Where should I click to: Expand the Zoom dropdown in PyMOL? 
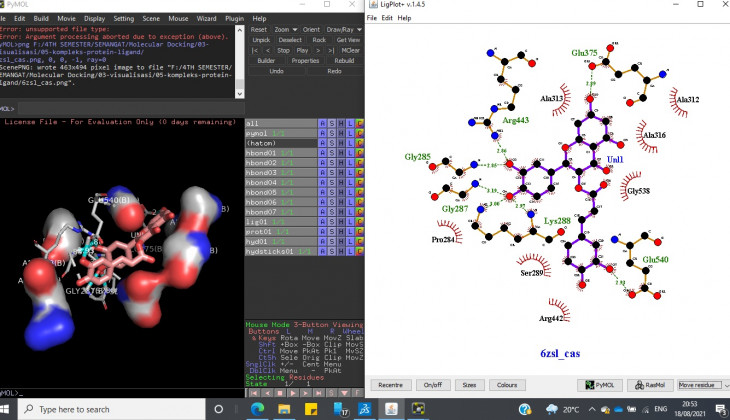[286, 29]
